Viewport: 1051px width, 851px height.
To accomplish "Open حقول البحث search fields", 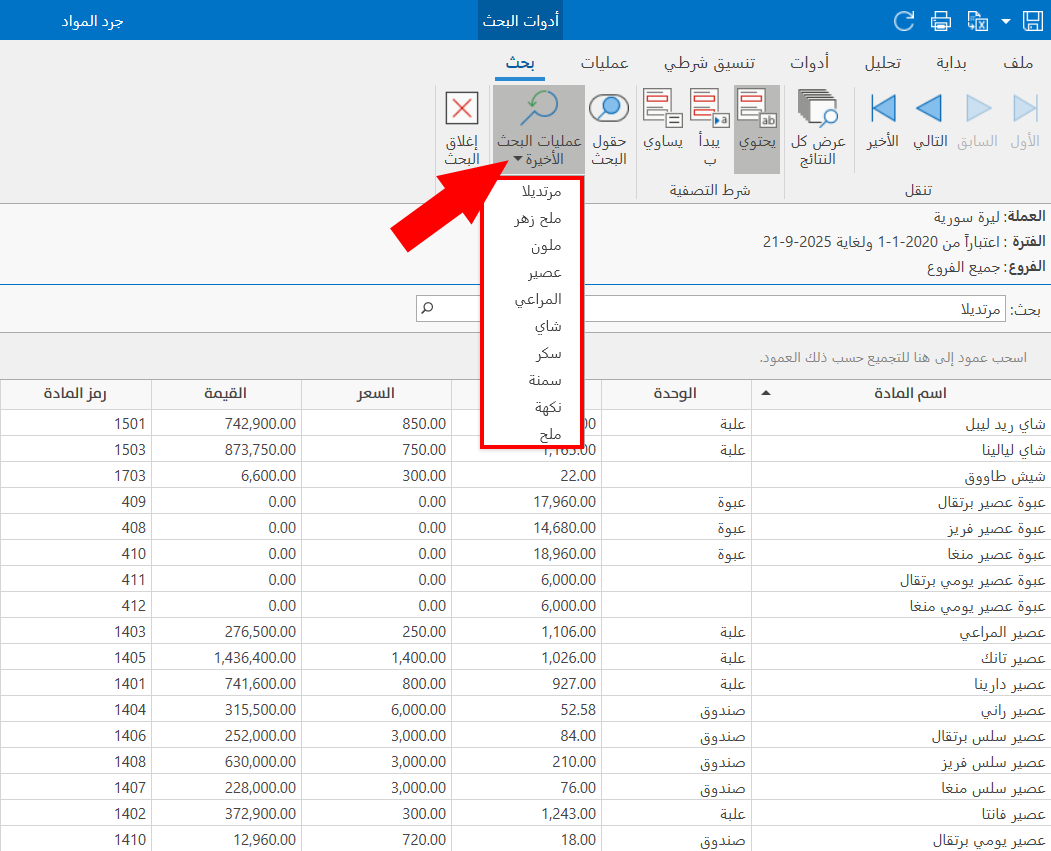I will click(x=608, y=128).
